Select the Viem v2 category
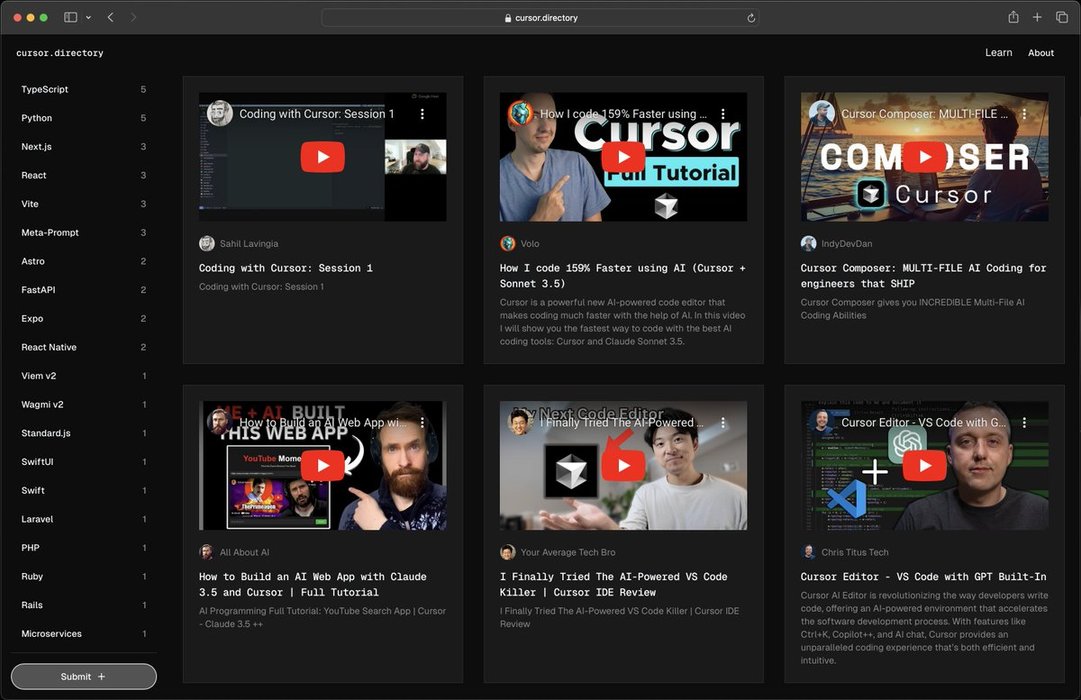The height and width of the screenshot is (700, 1081). point(83,376)
